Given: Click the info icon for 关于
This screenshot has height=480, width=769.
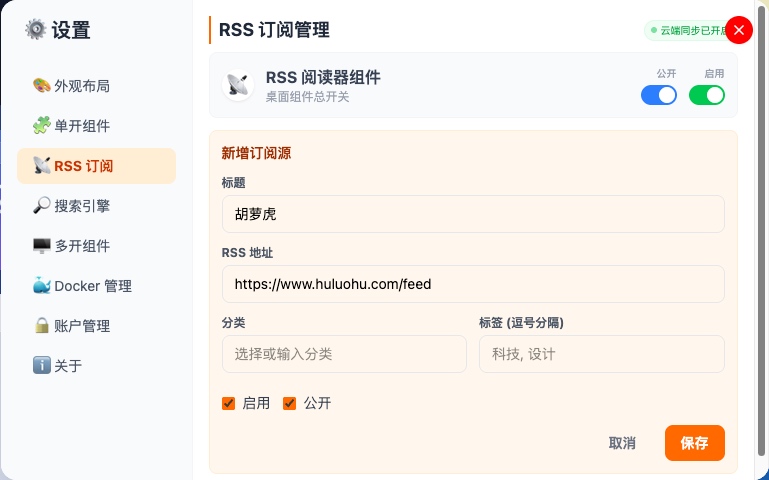Looking at the screenshot, I should [42, 365].
